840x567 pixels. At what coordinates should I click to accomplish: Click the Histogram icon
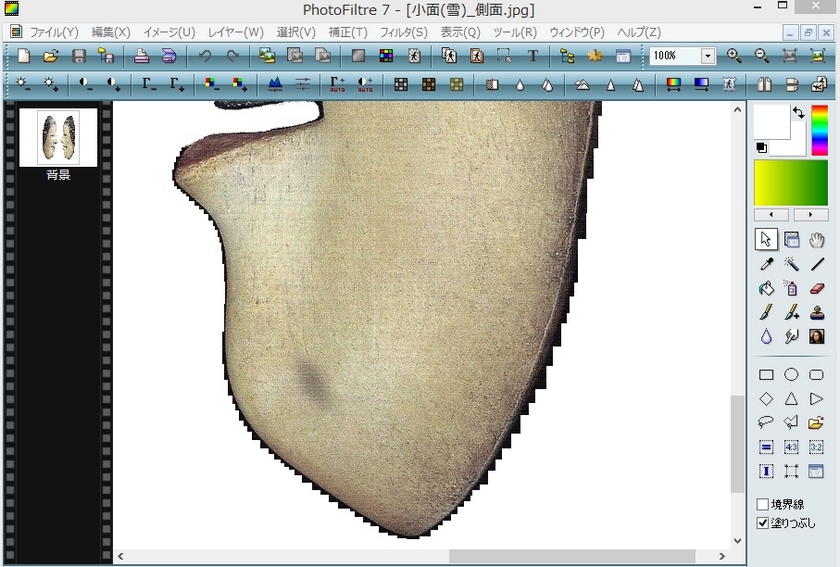pyautogui.click(x=275, y=84)
